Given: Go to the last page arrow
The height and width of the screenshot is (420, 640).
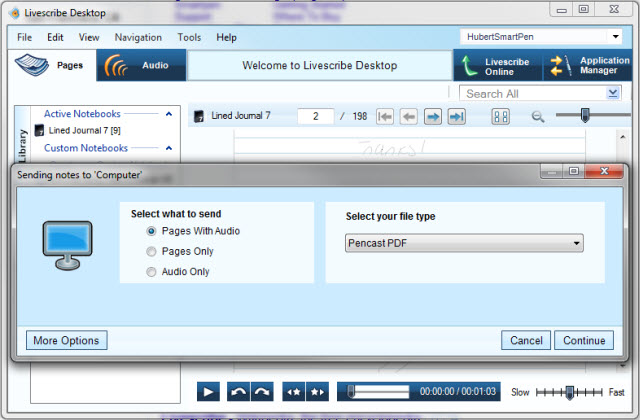Looking at the screenshot, I should click(x=456, y=117).
